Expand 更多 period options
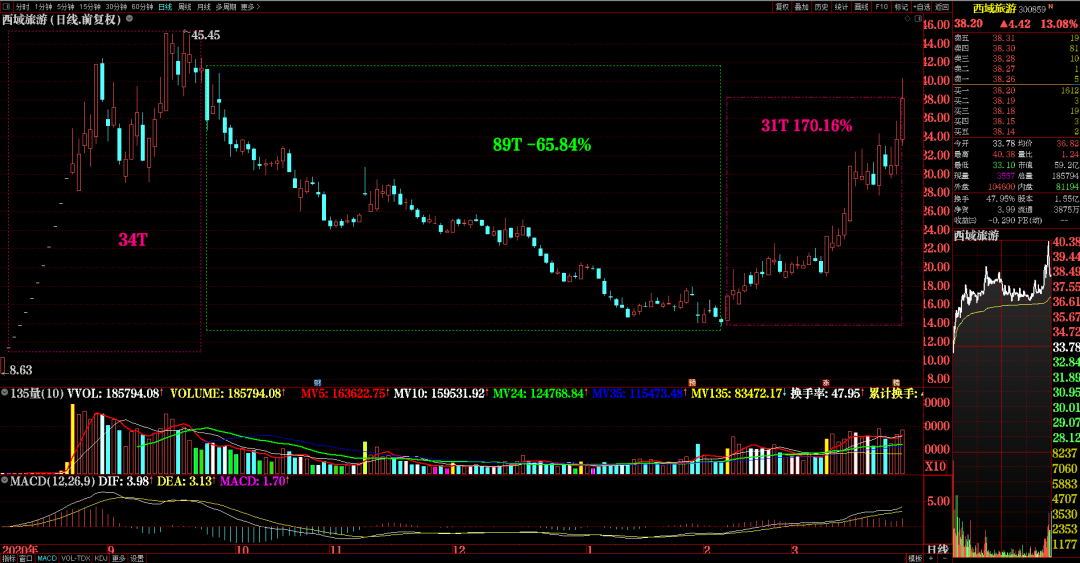Screen dimensions: 1080x563 click(250, 7)
